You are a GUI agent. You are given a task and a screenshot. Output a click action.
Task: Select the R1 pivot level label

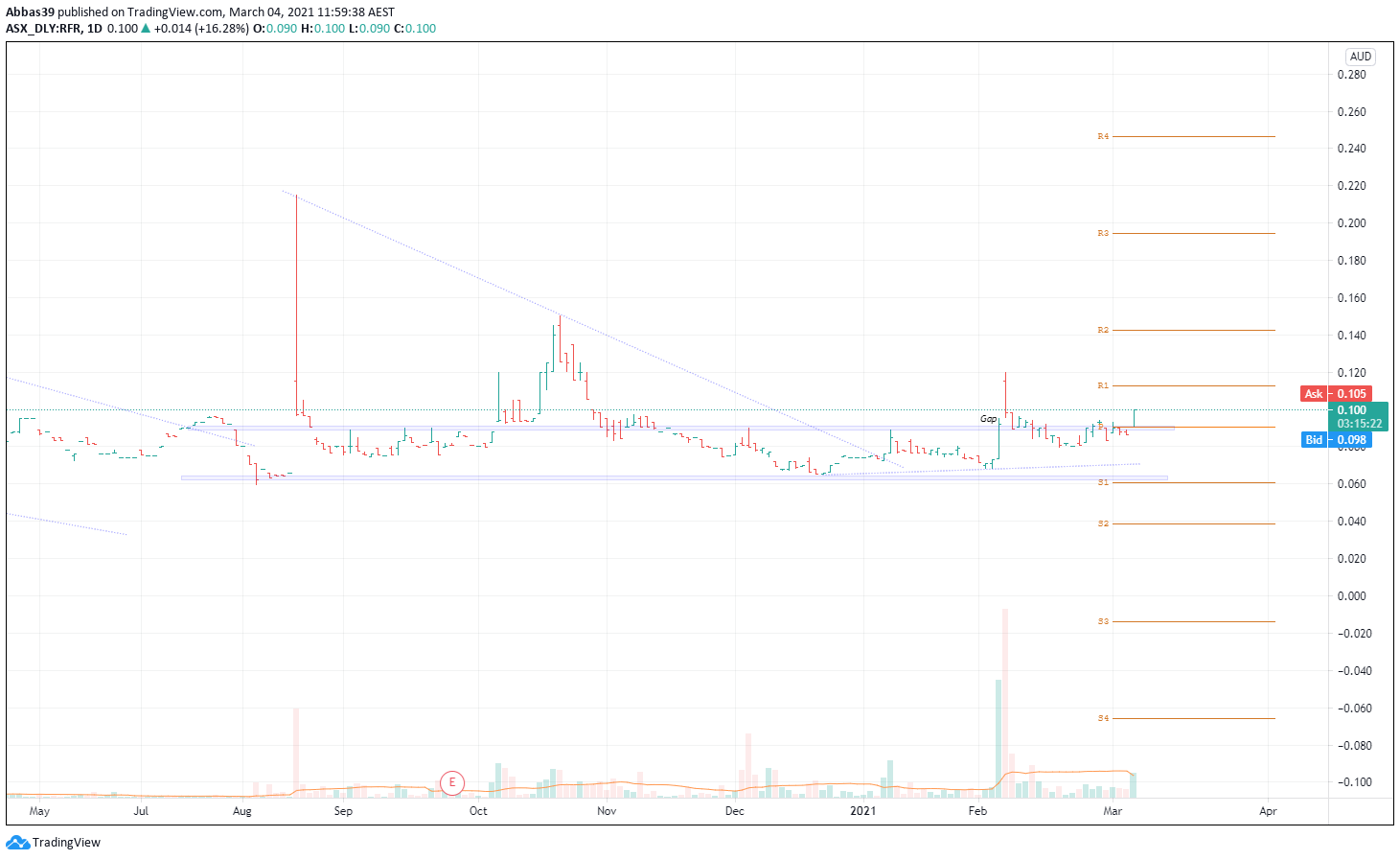click(1103, 385)
